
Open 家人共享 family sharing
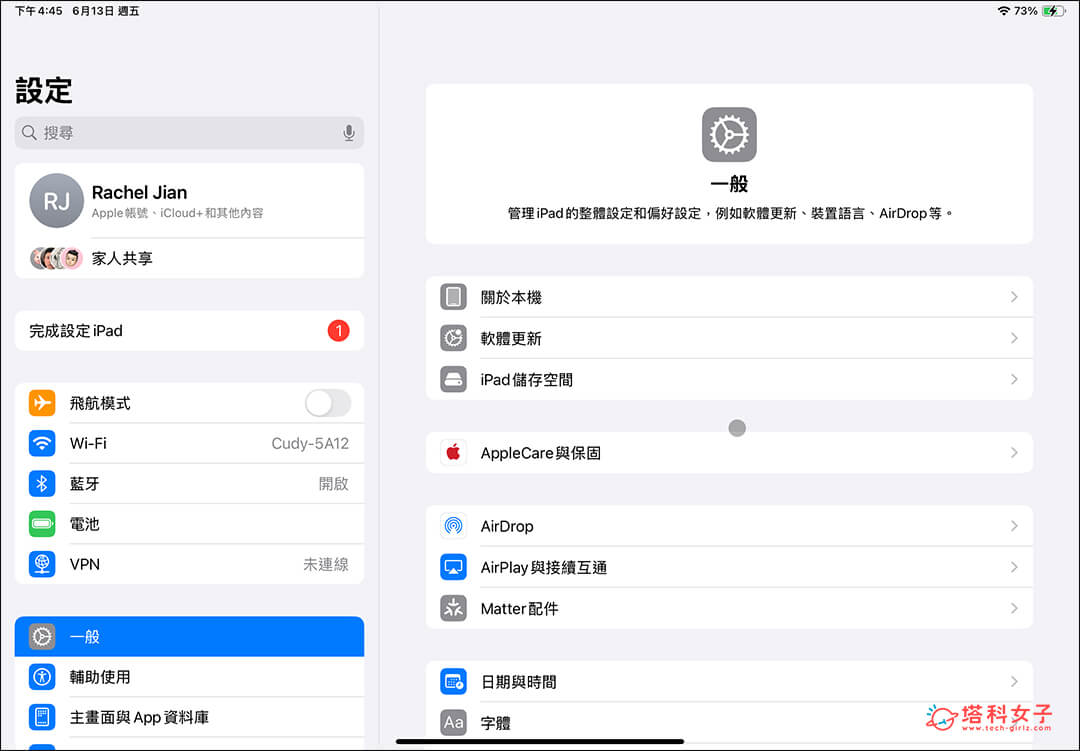[x=189, y=258]
